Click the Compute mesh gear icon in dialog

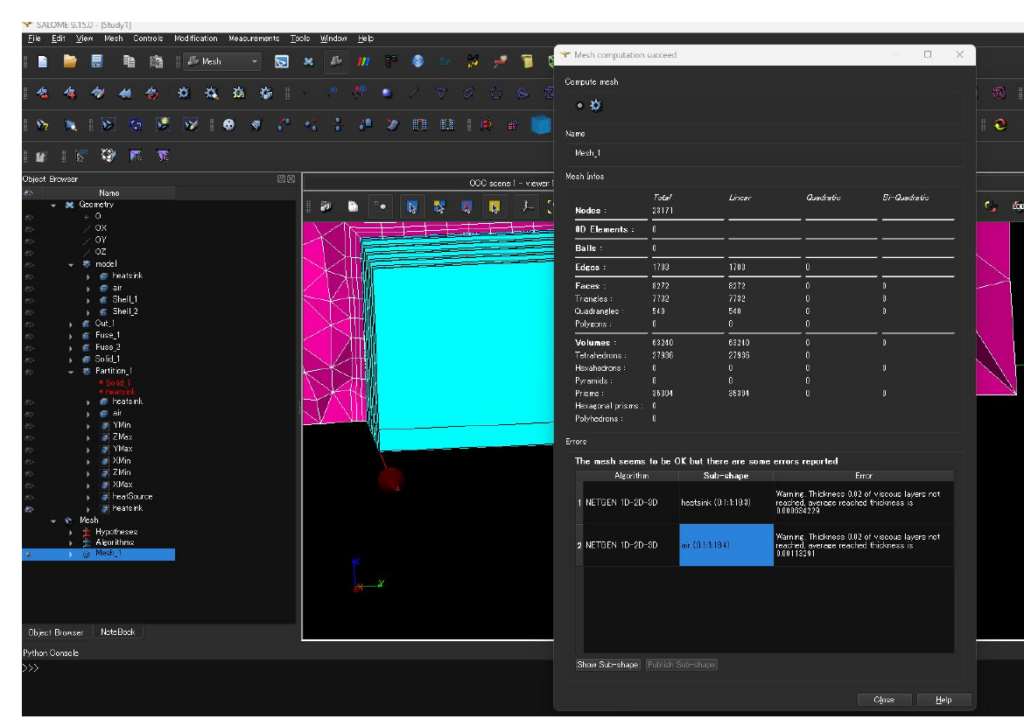pos(595,105)
